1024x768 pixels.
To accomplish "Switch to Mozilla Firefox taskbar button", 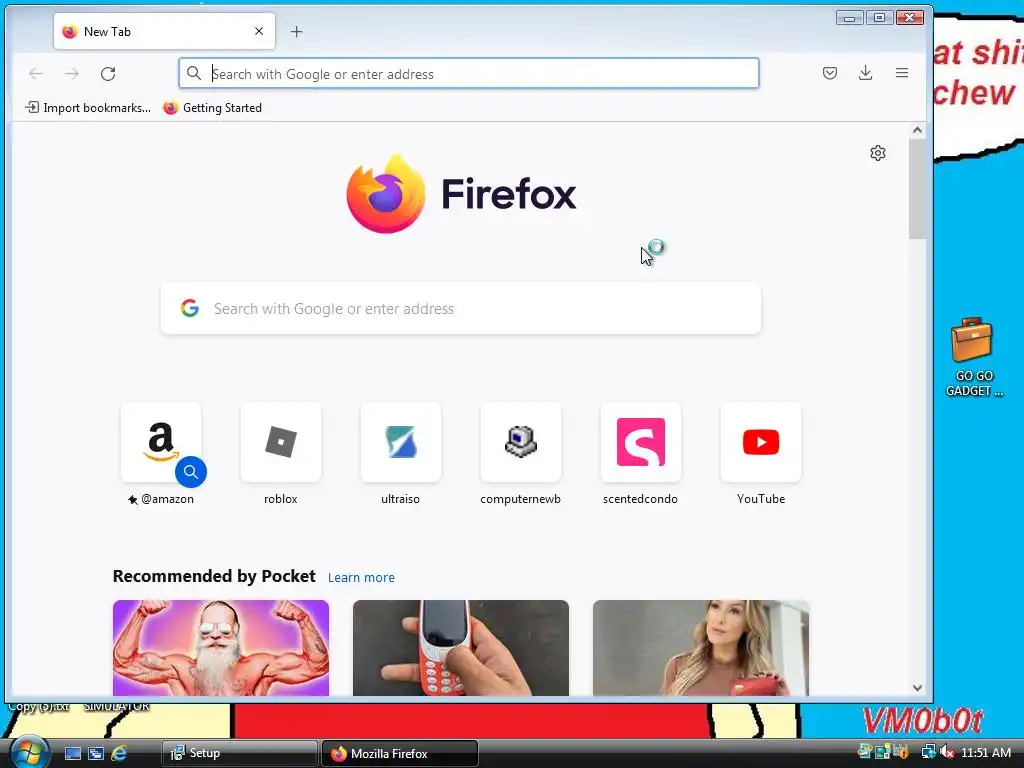I will point(400,753).
